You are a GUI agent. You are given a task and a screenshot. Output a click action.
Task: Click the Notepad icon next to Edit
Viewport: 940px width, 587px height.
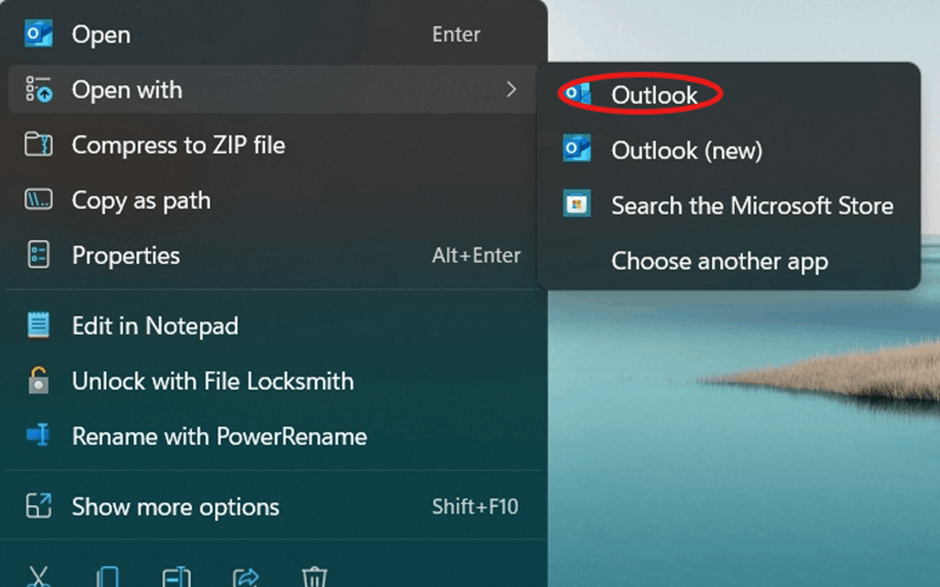(37, 326)
